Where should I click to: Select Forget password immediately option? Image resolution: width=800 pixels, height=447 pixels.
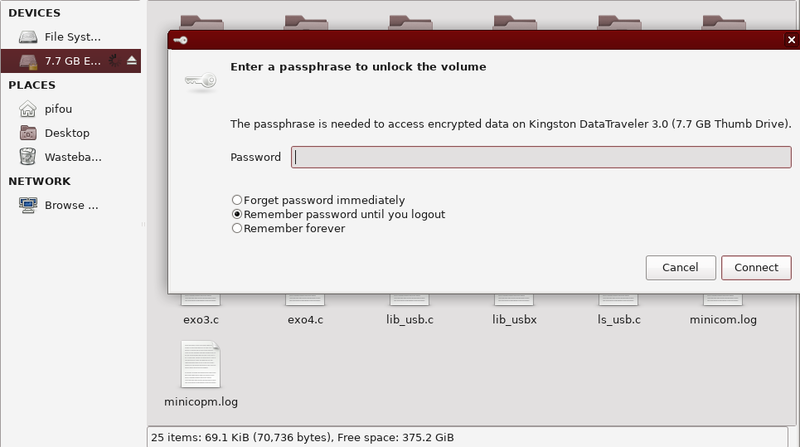(237, 200)
